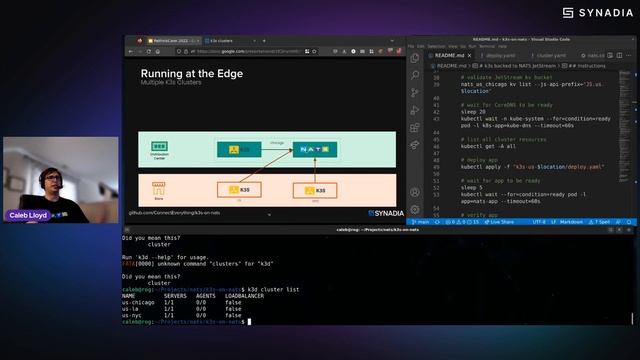This screenshot has width=640, height=360.
Task: Open the File menu in VS Code
Action: [411, 47]
